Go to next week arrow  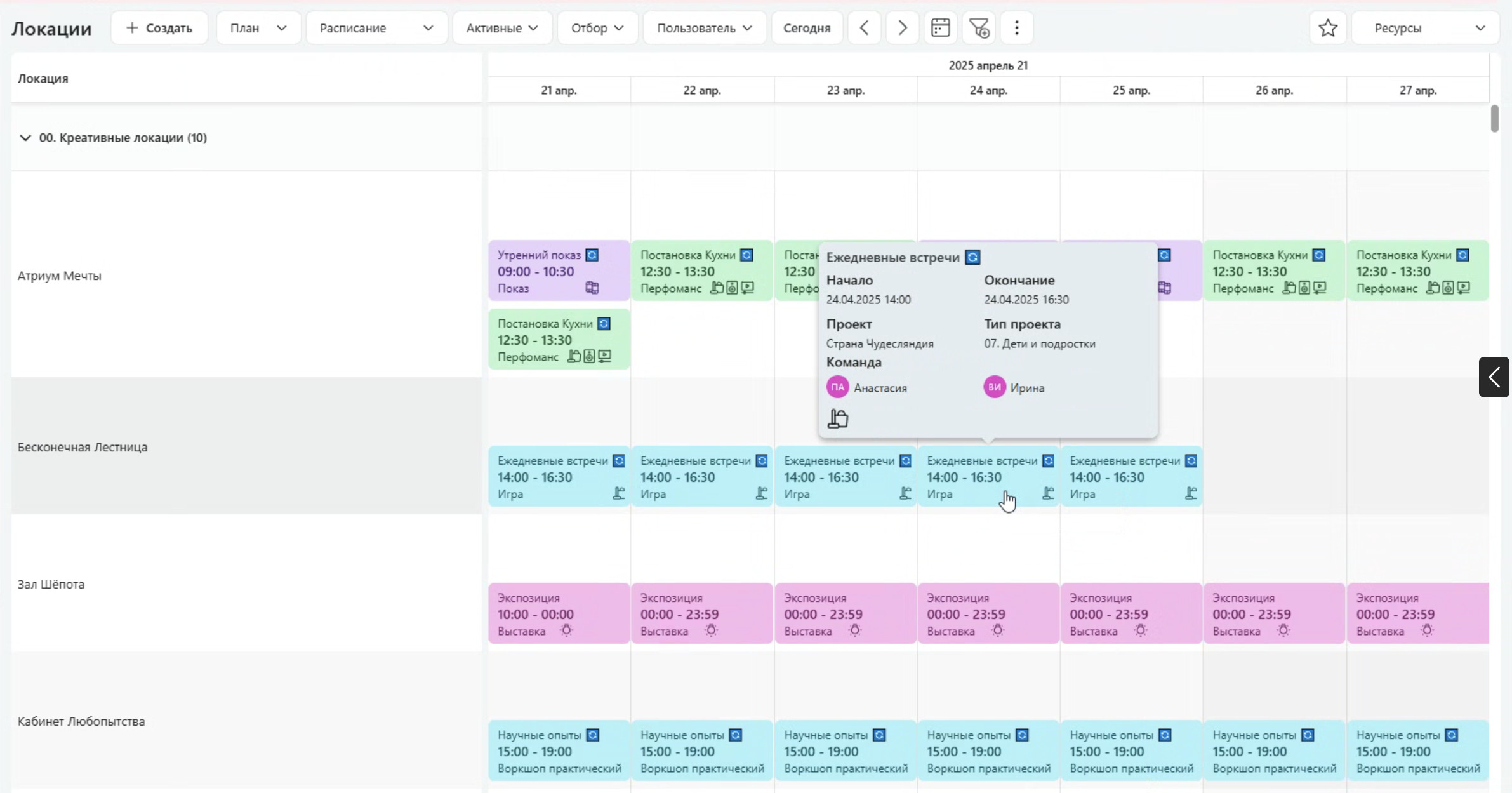[902, 28]
